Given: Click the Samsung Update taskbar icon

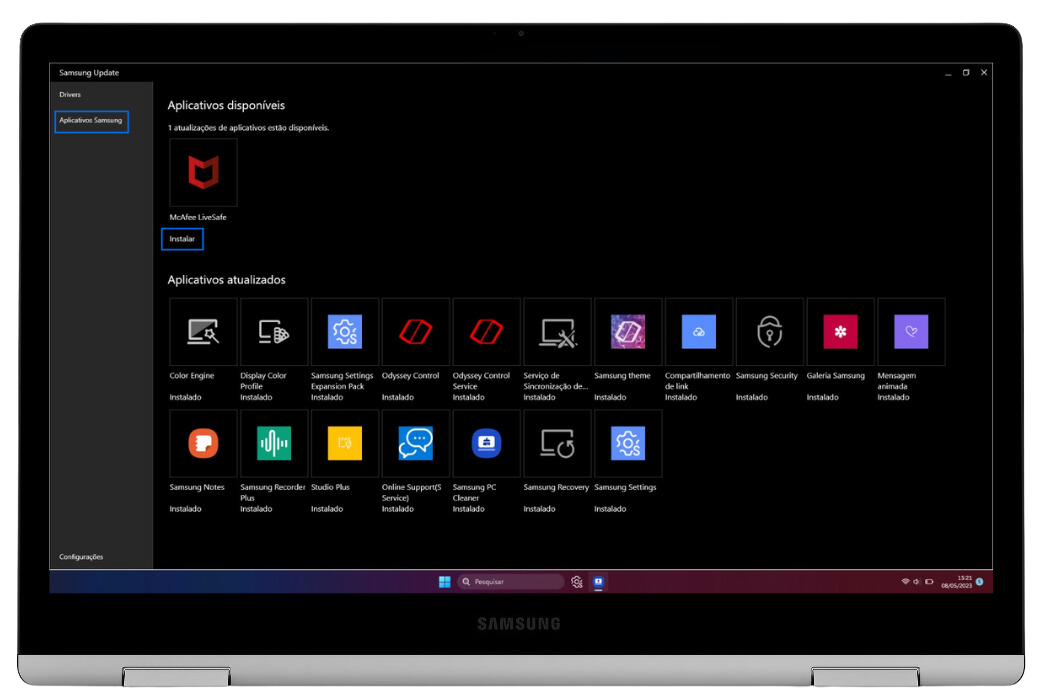Looking at the screenshot, I should coord(599,582).
